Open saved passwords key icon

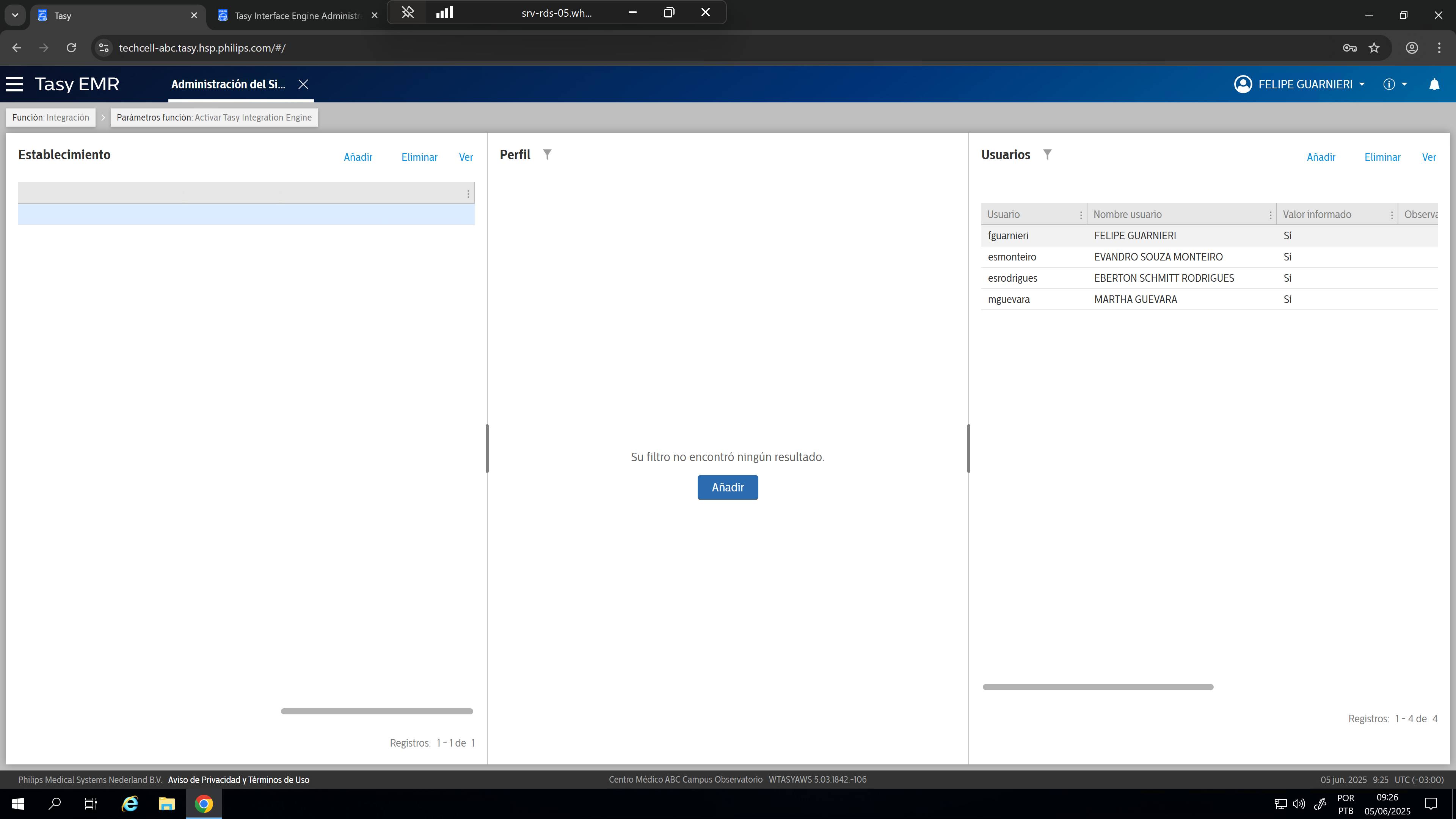coord(1350,48)
